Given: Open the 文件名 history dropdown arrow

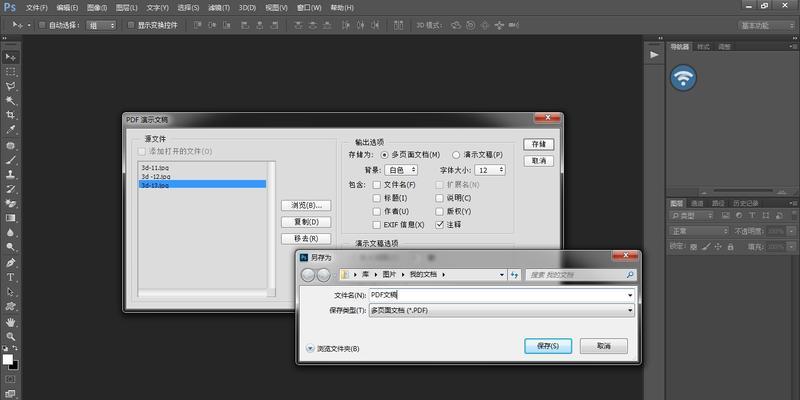Looking at the screenshot, I should coord(630,295).
